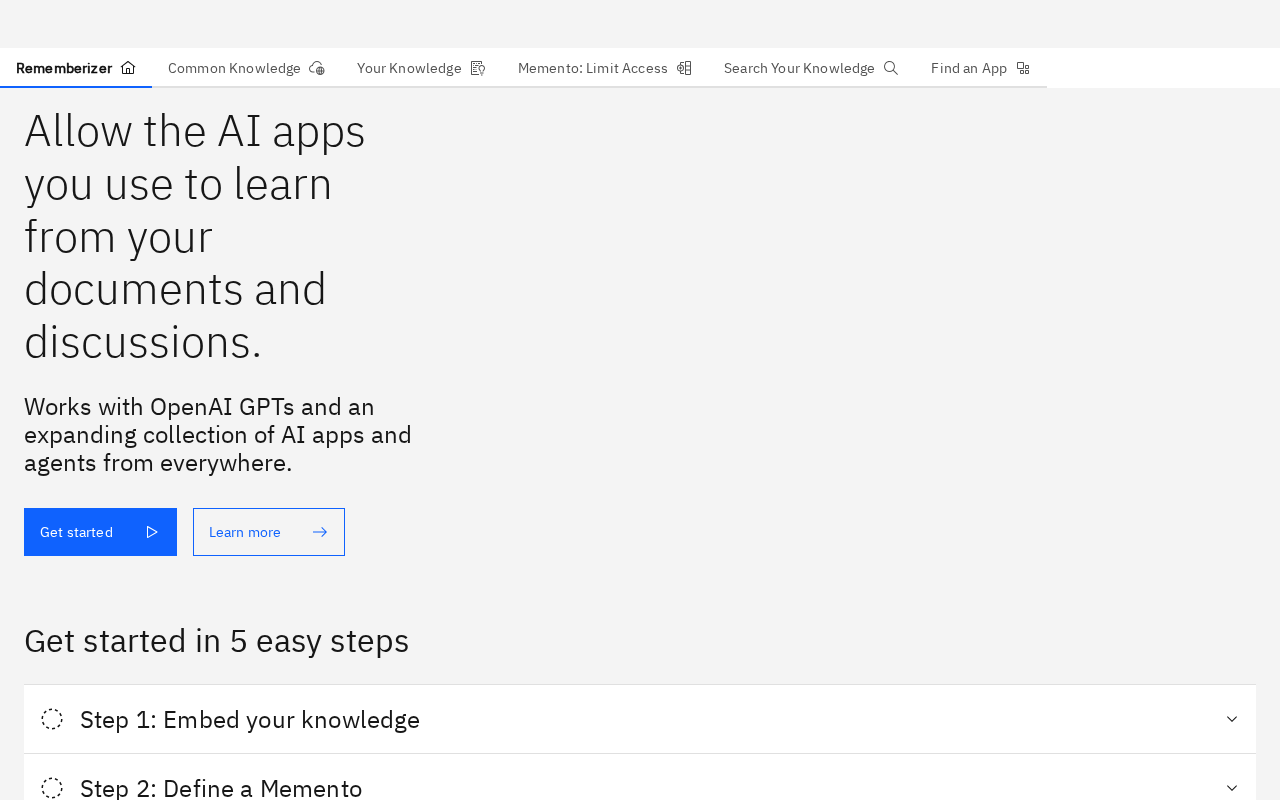This screenshot has height=800, width=1280.
Task: Click the arrow icon in Learn more
Action: [320, 532]
